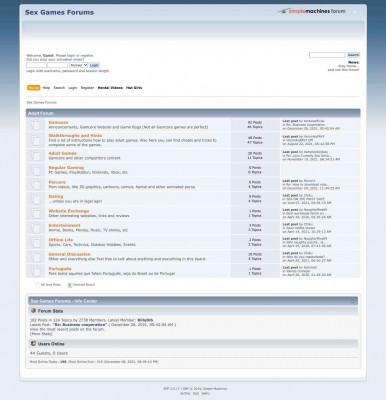Viewport: 386px width, 400px height.
Task: Open the [More Stats] link
Action: tap(41, 334)
